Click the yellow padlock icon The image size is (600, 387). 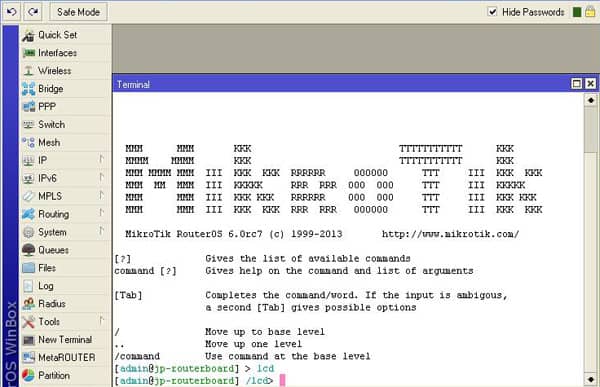point(590,12)
